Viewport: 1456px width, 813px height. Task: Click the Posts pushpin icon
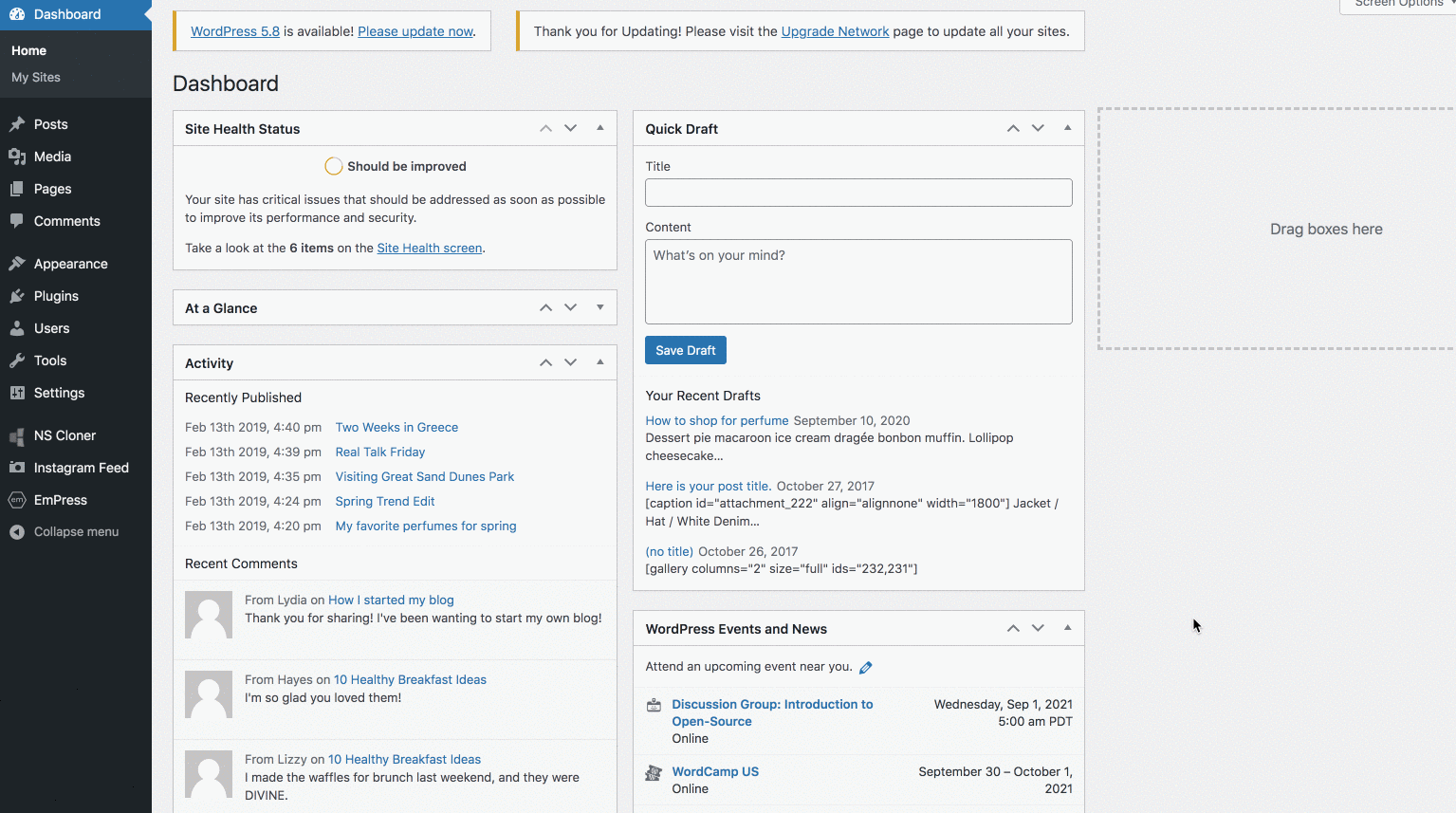[x=17, y=124]
